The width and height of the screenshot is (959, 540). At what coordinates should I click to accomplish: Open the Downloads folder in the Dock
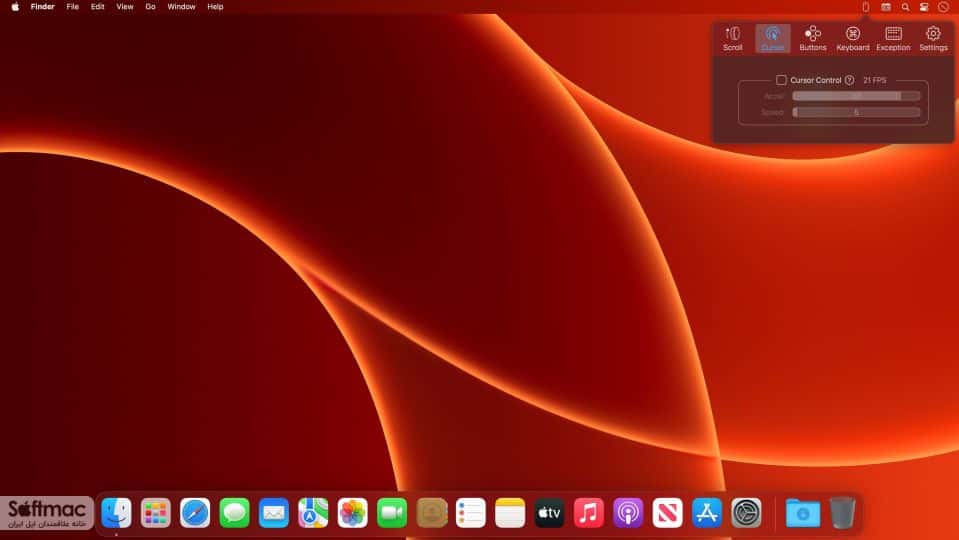pyautogui.click(x=803, y=512)
